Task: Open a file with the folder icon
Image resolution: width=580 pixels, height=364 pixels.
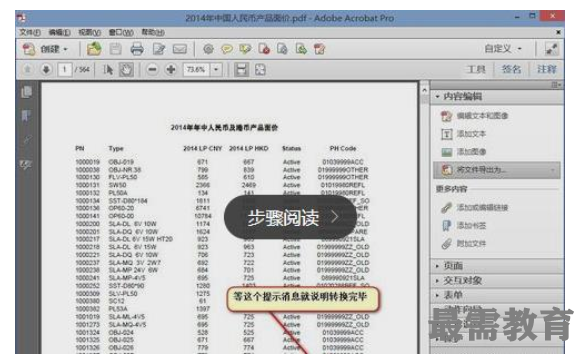Action: tap(94, 49)
